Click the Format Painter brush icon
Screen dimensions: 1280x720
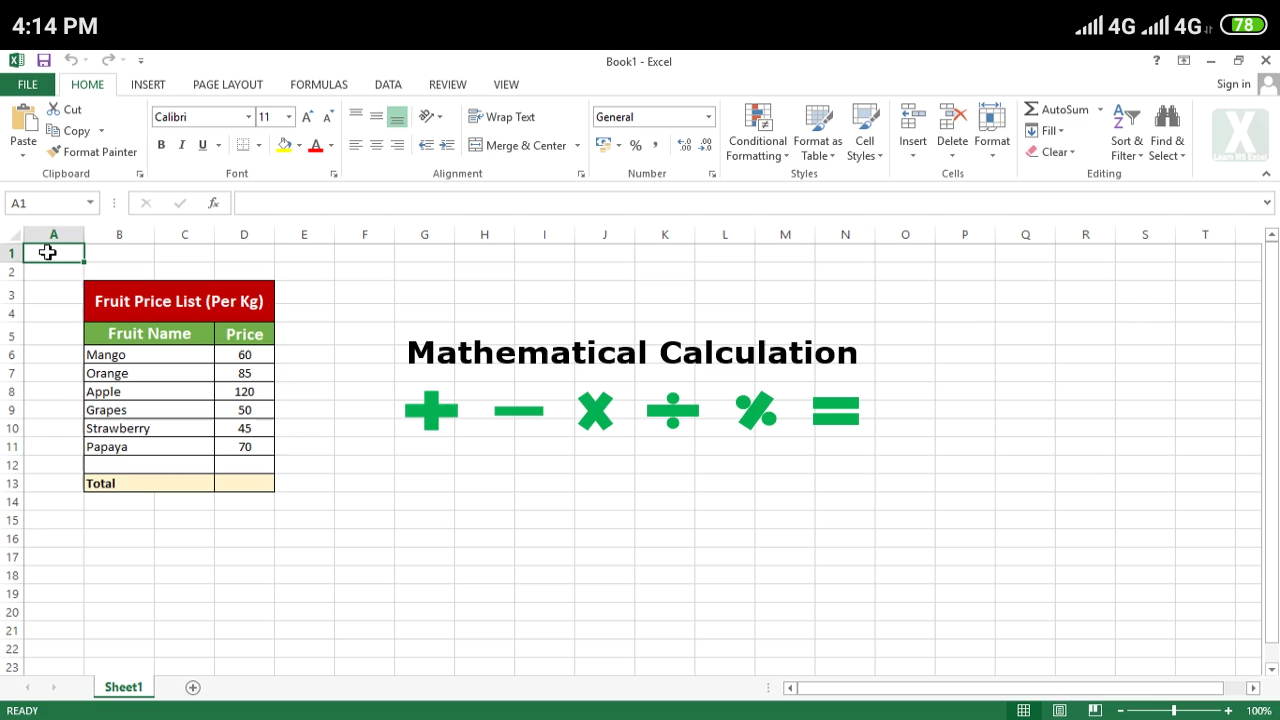(54, 152)
